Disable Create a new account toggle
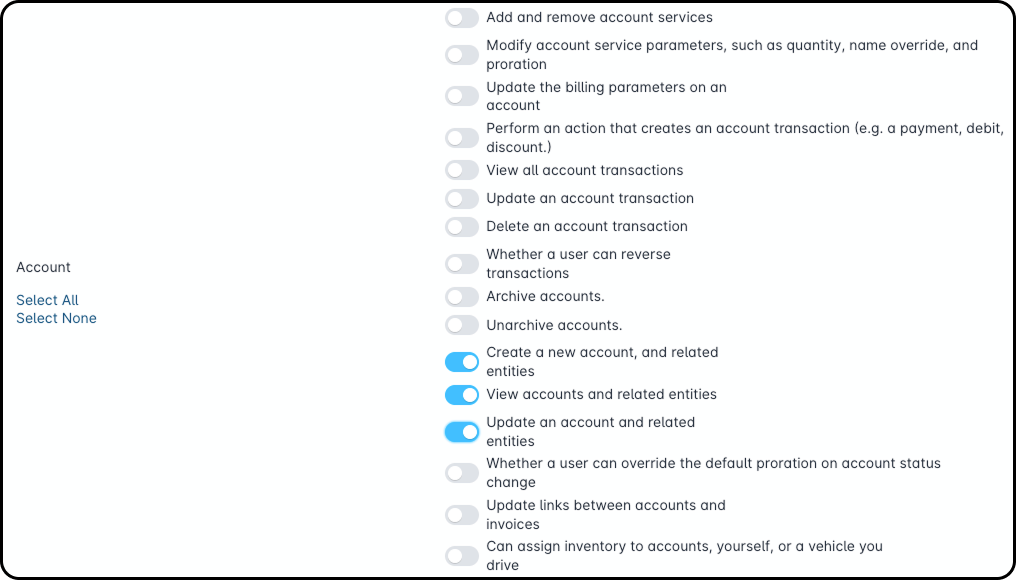Image resolution: width=1016 pixels, height=580 pixels. point(462,362)
